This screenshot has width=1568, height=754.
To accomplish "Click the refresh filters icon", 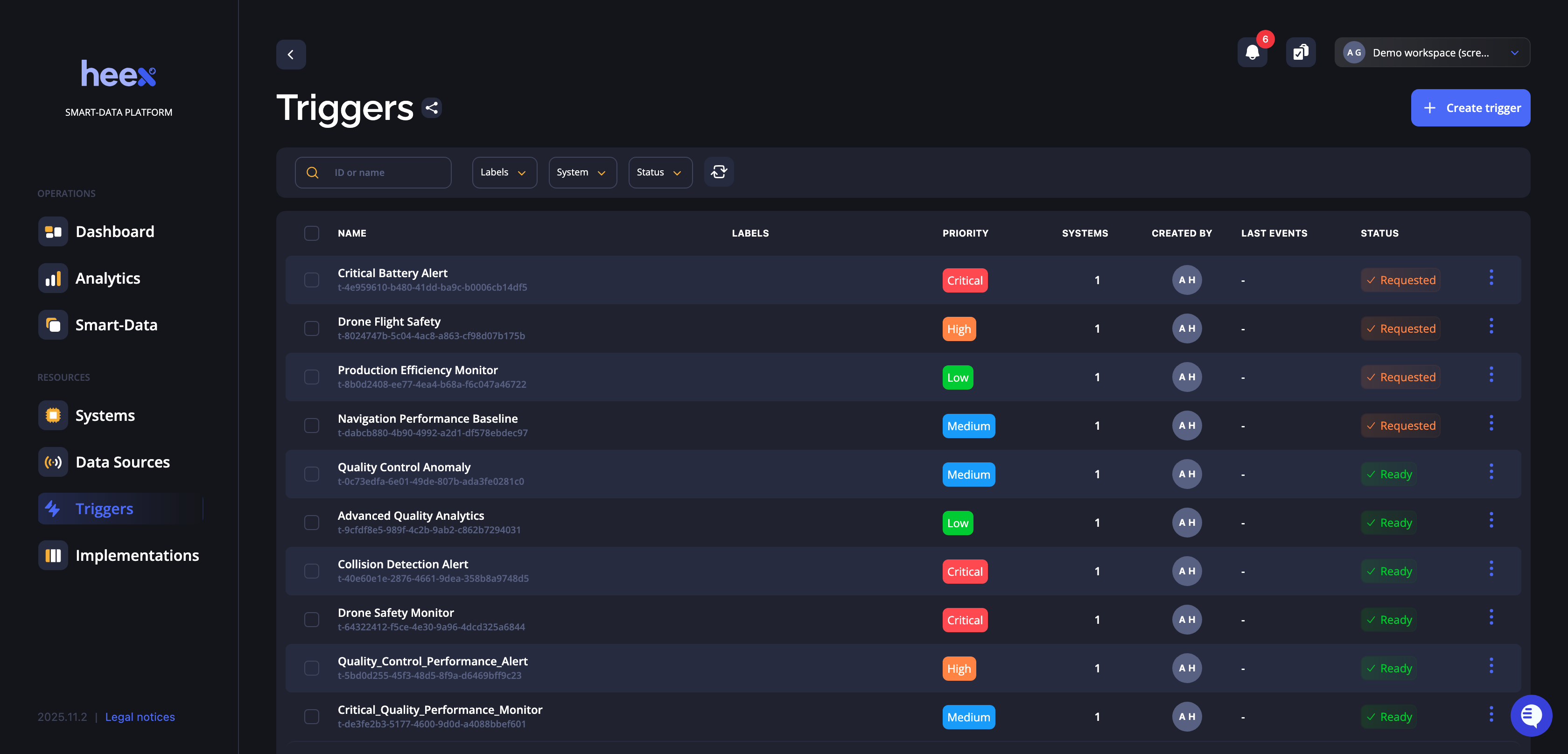I will 719,172.
